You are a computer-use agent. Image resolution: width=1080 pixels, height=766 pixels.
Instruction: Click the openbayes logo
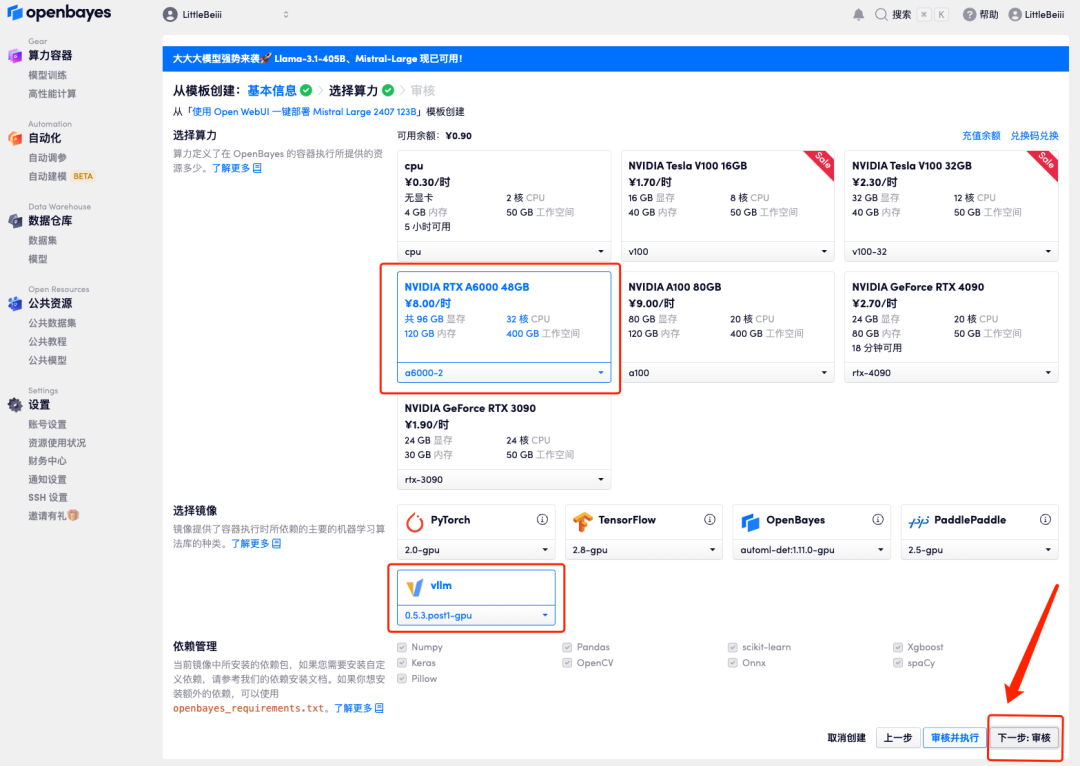click(x=59, y=13)
